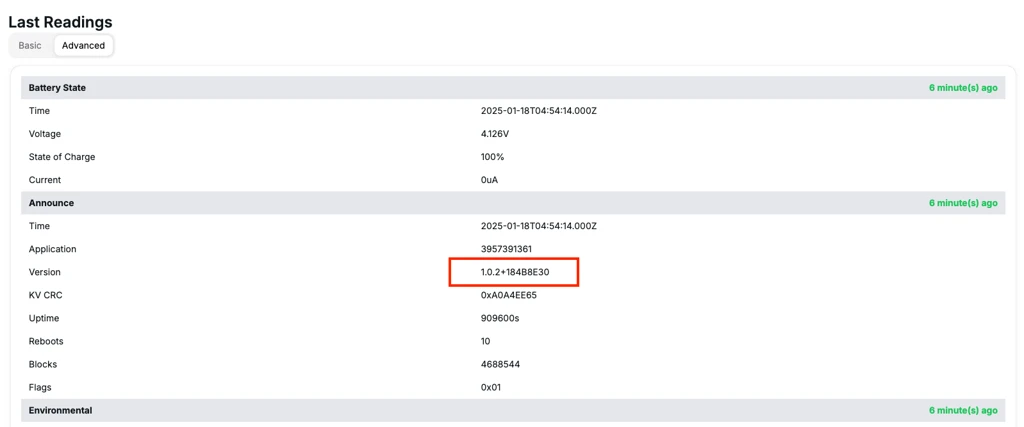Click the Reboots row label

(46, 341)
